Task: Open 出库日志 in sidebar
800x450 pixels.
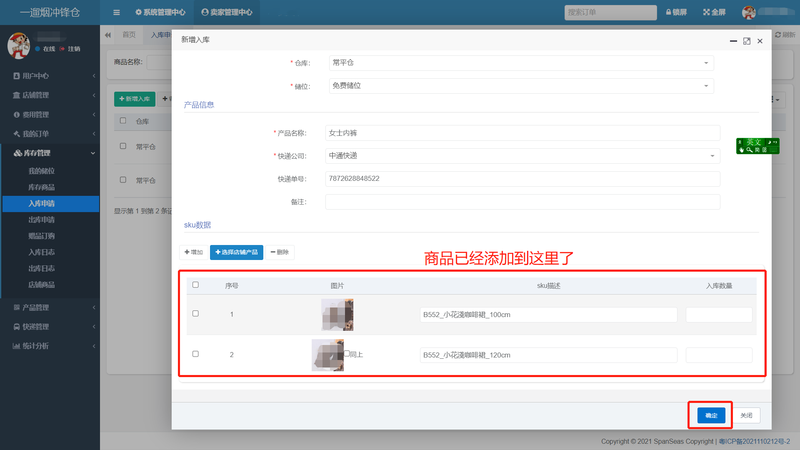Action: pyautogui.click(x=41, y=268)
